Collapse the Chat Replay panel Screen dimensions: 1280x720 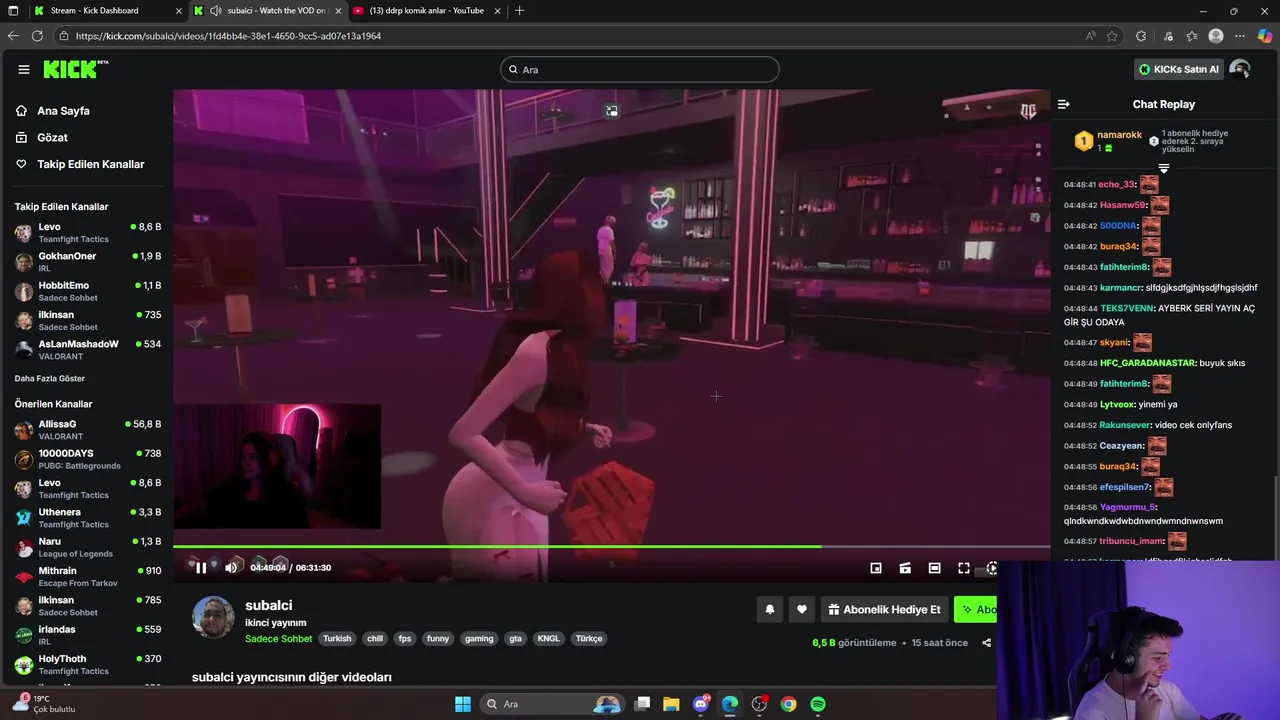click(x=1064, y=104)
